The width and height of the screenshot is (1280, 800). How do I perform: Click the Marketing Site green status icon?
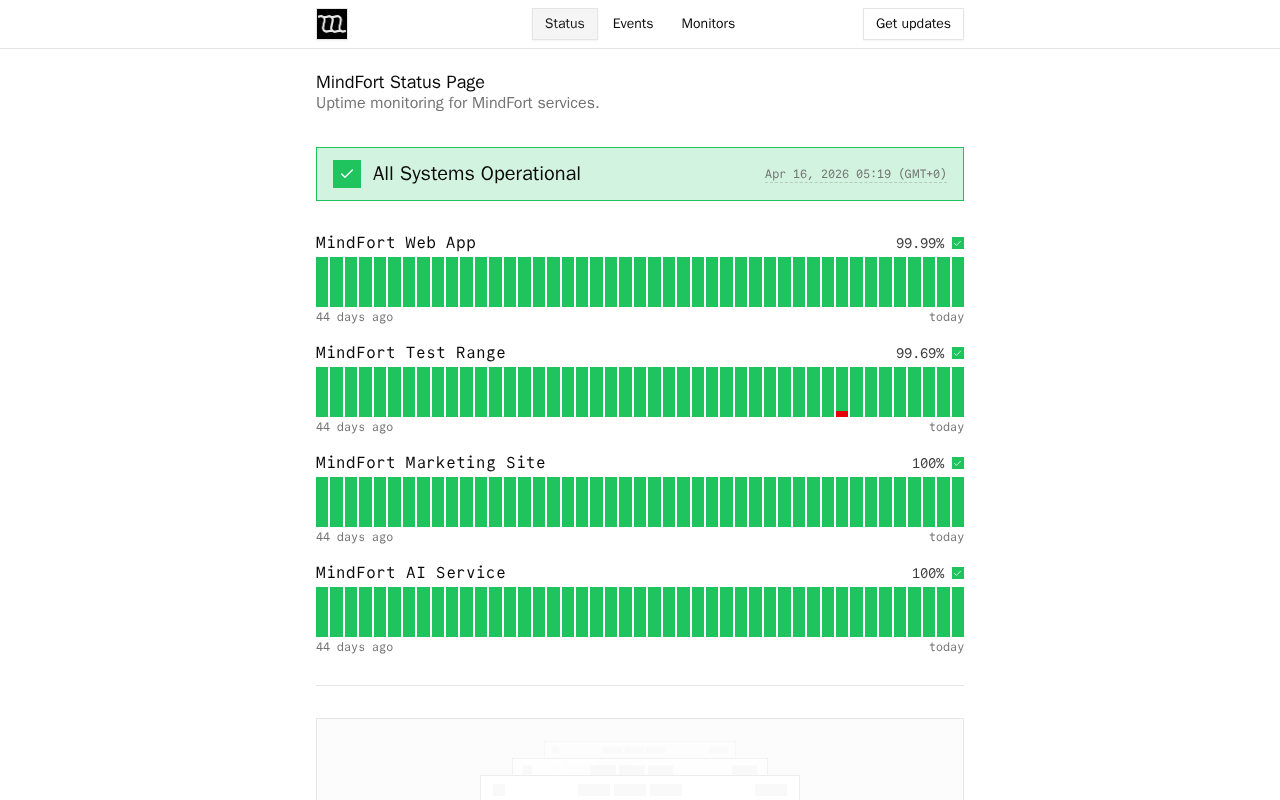pyautogui.click(x=958, y=463)
